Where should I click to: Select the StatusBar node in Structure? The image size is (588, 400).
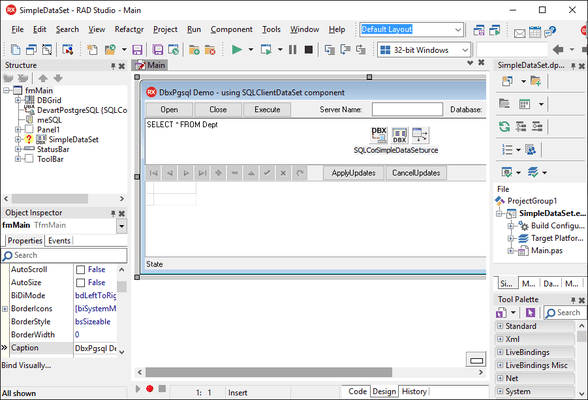pyautogui.click(x=53, y=149)
